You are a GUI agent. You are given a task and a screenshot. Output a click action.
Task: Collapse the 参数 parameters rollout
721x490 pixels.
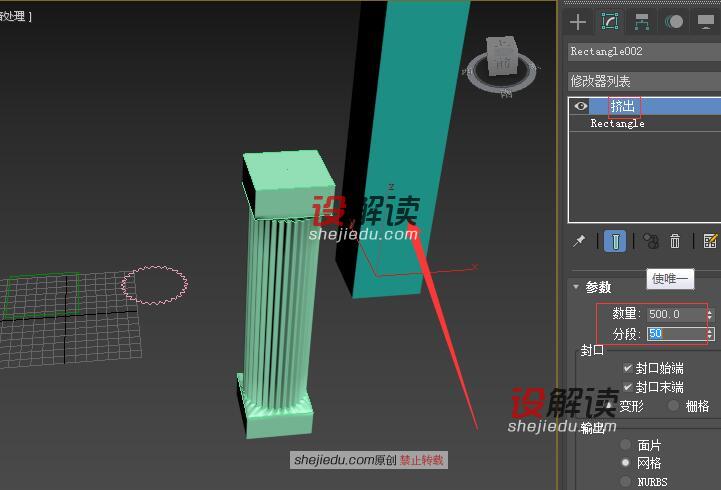point(576,287)
